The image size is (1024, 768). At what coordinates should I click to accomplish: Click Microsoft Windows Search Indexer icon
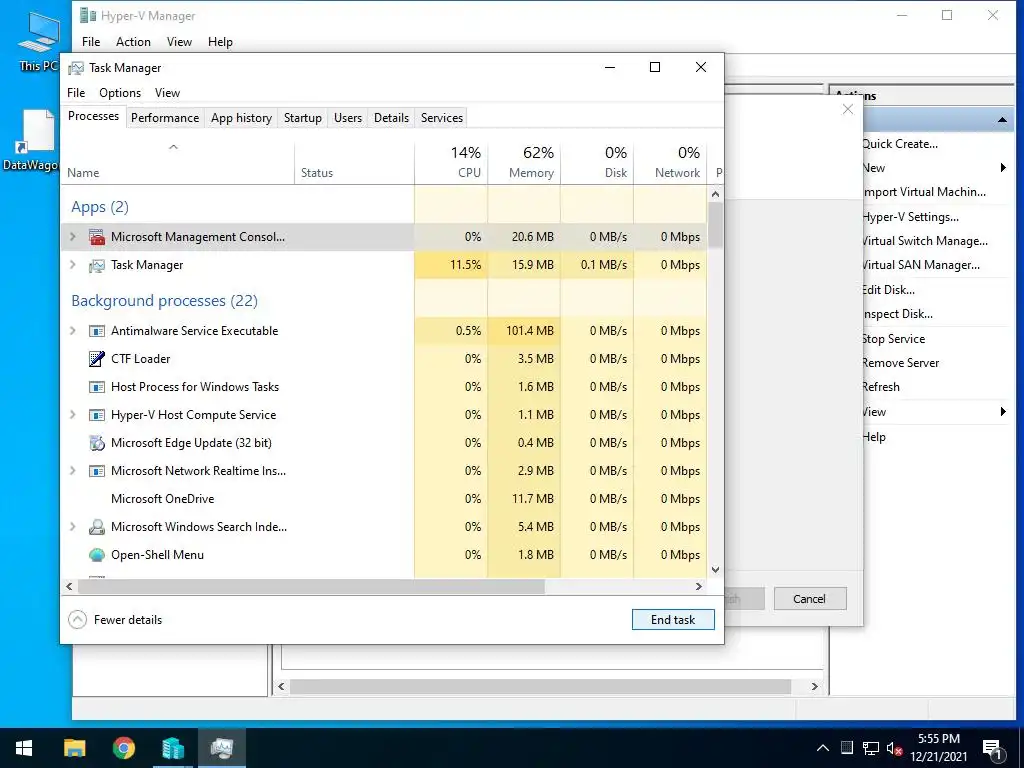point(97,526)
